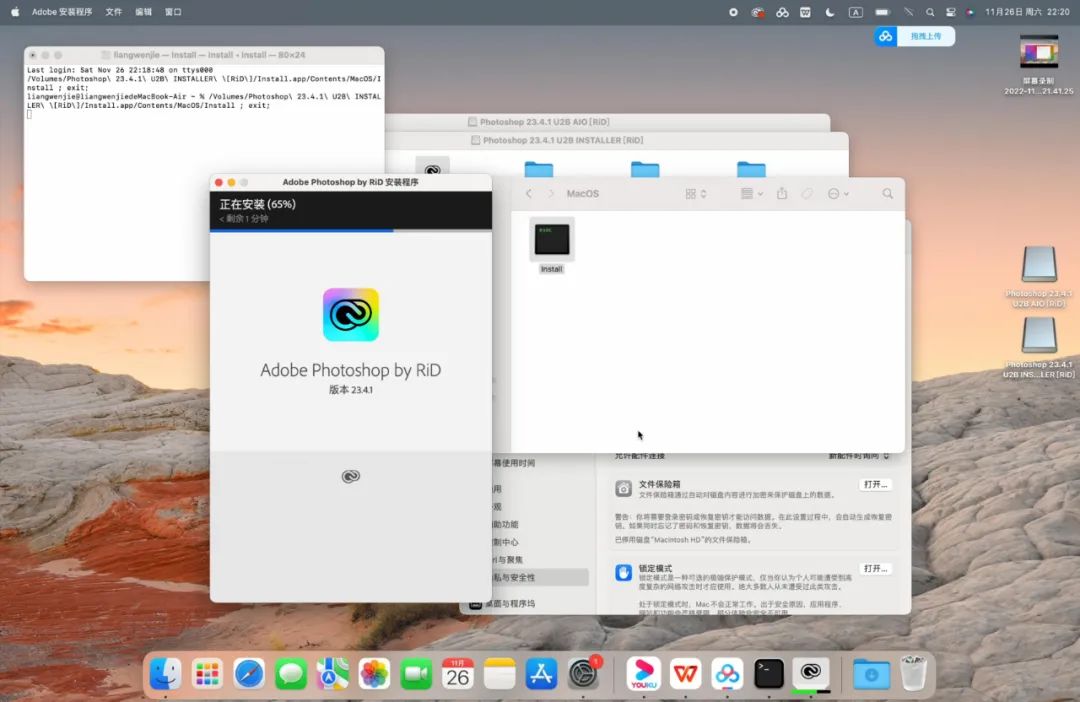Open Photos app in the Dock
Image resolution: width=1080 pixels, height=702 pixels.
click(x=374, y=673)
